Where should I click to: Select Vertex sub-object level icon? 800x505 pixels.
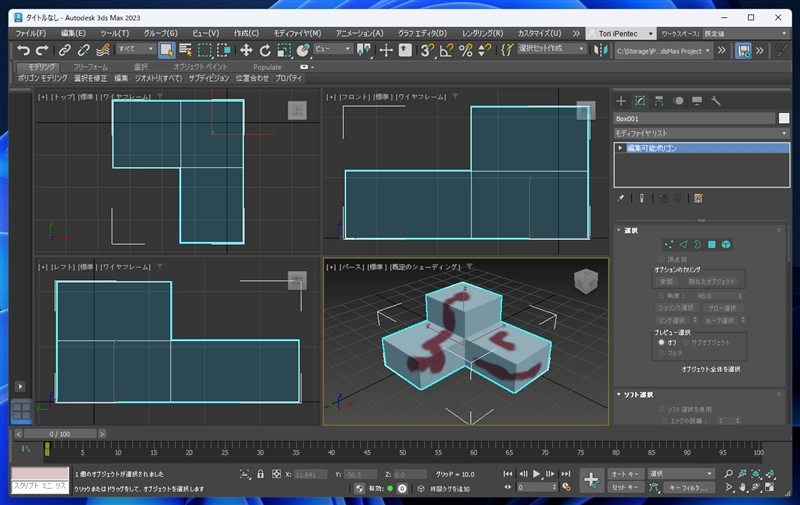coord(669,244)
